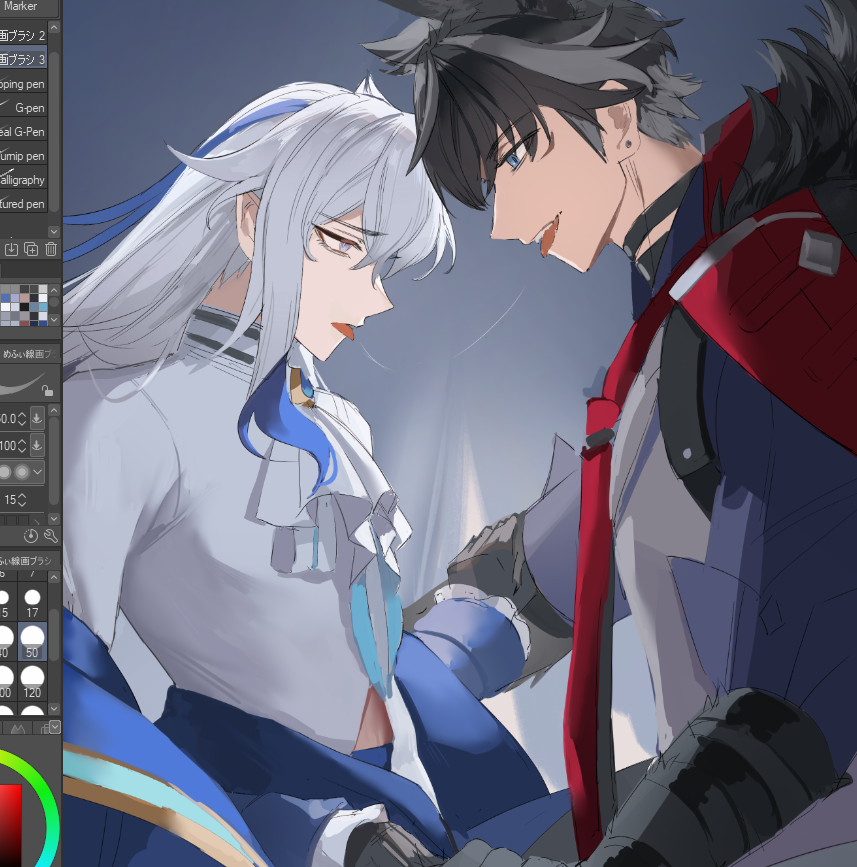Select the Mapping pen sub tool
This screenshot has height=867, width=857.
click(x=24, y=83)
